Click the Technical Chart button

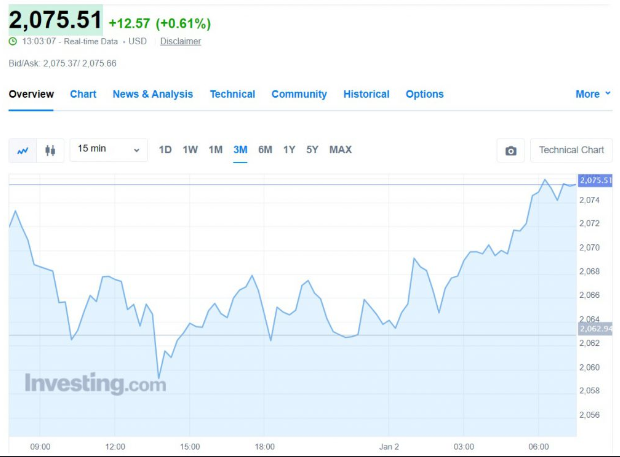(571, 150)
